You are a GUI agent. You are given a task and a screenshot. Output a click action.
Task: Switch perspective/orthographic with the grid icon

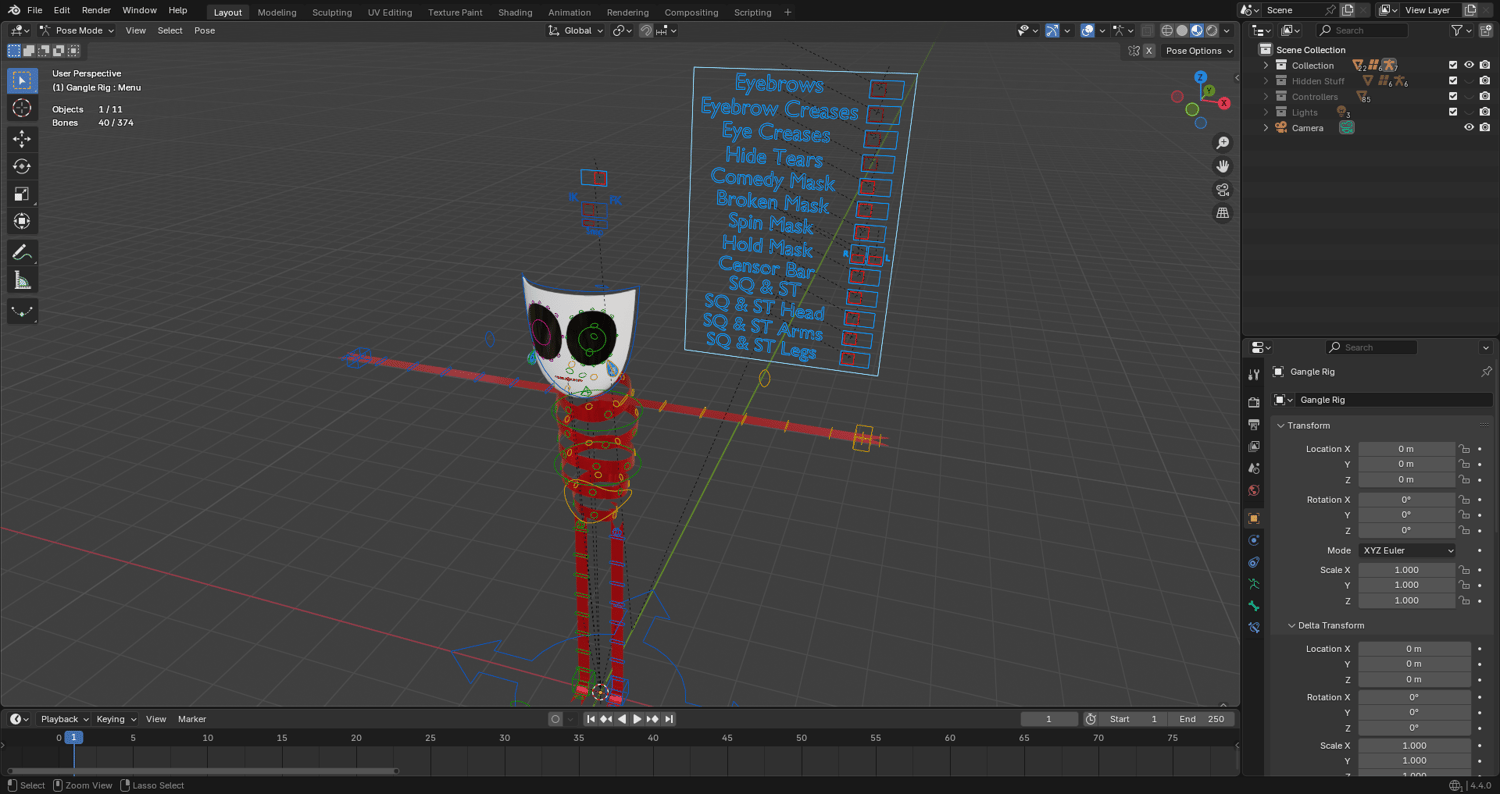(1222, 213)
